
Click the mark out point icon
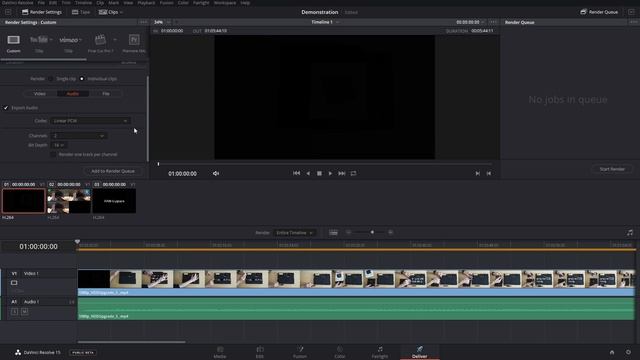point(489,173)
